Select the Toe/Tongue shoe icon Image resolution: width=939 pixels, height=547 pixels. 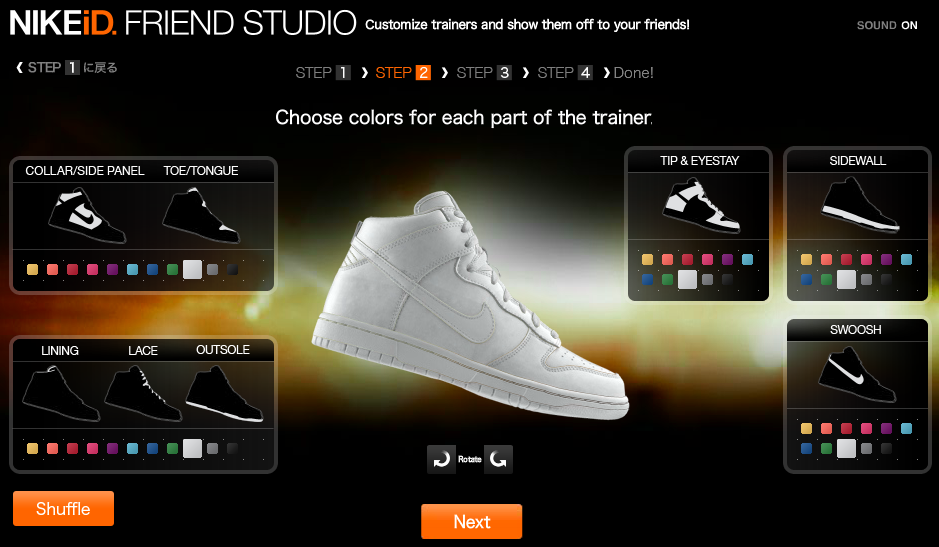click(201, 216)
